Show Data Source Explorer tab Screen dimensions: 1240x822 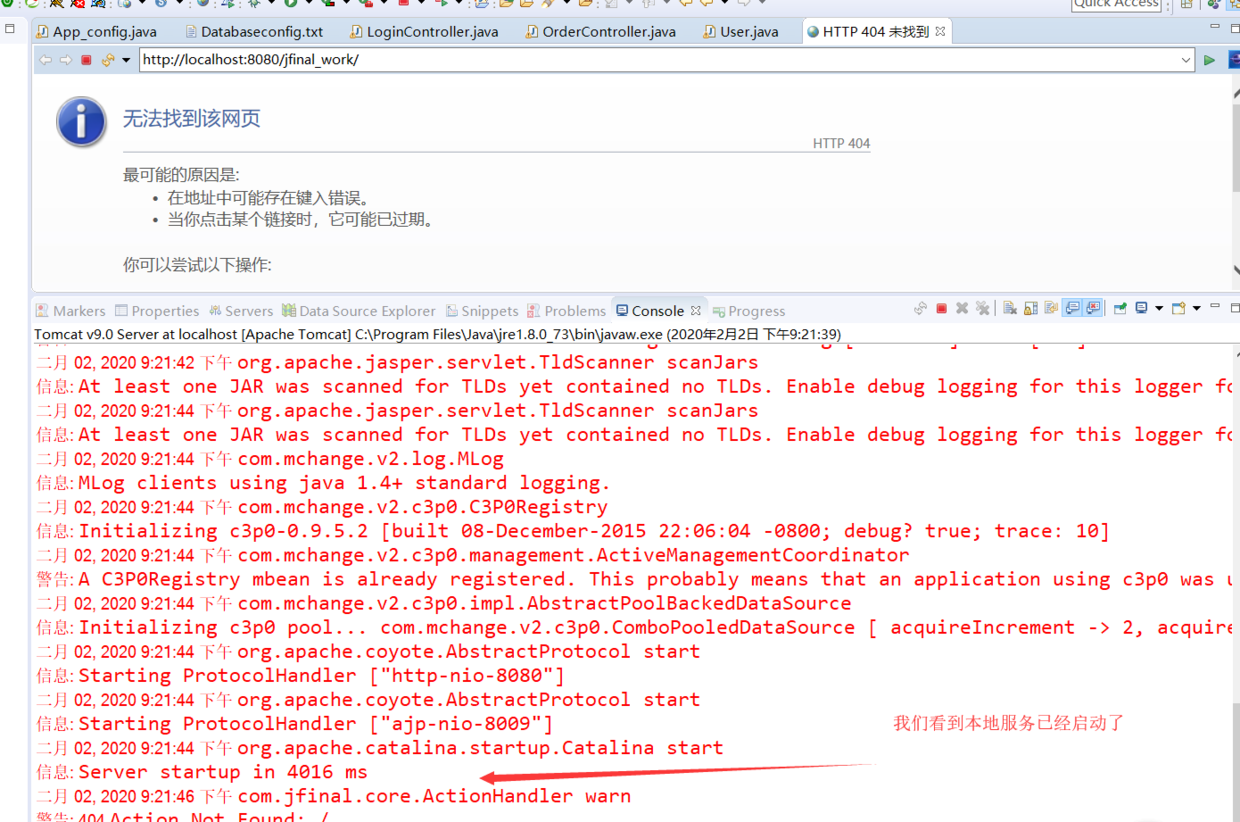(359, 311)
